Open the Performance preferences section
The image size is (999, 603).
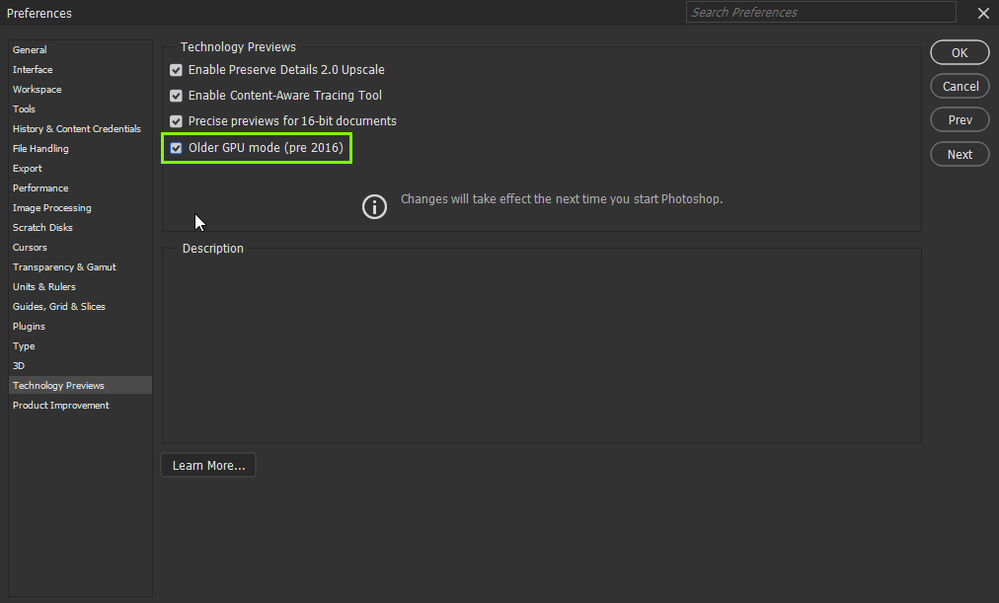click(41, 188)
